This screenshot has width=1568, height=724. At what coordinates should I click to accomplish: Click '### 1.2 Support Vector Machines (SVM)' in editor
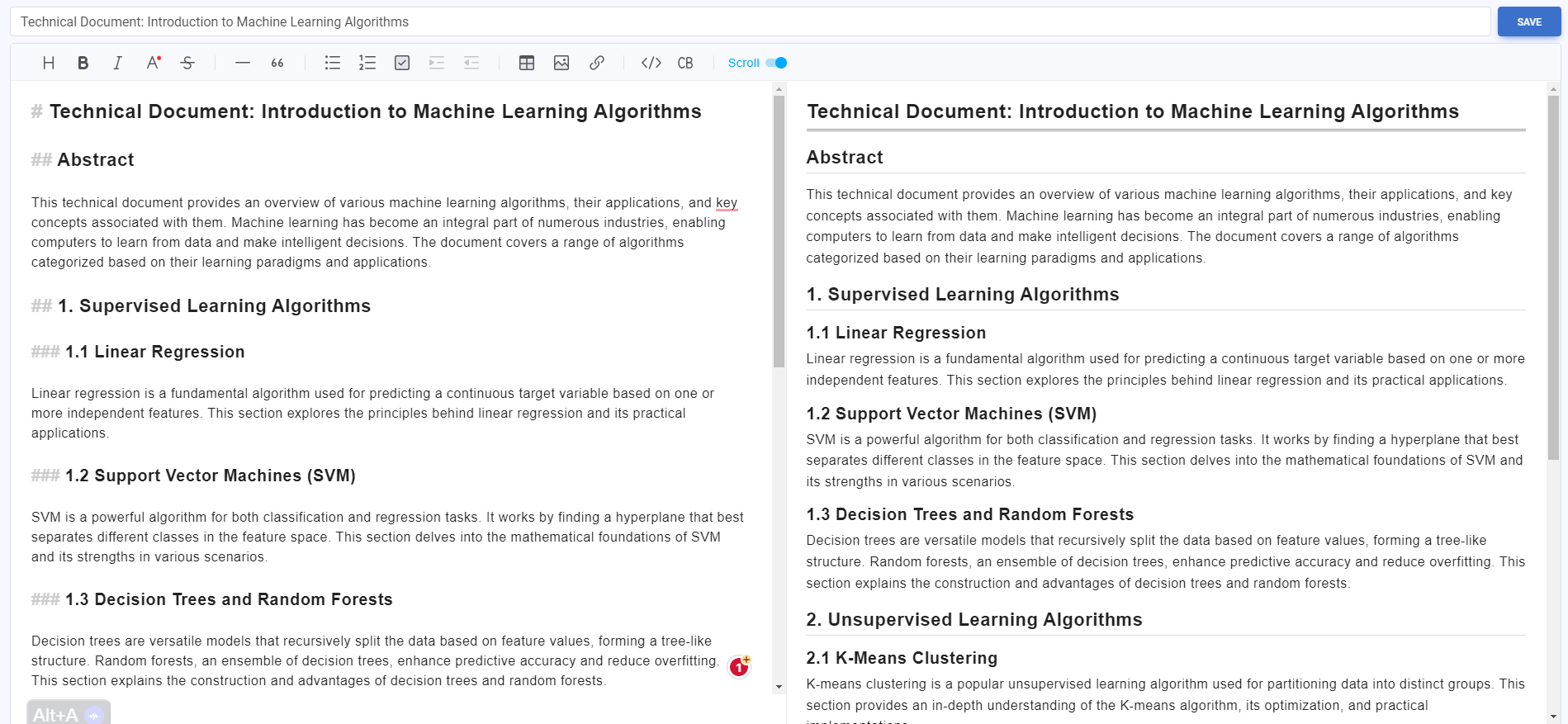coord(193,476)
